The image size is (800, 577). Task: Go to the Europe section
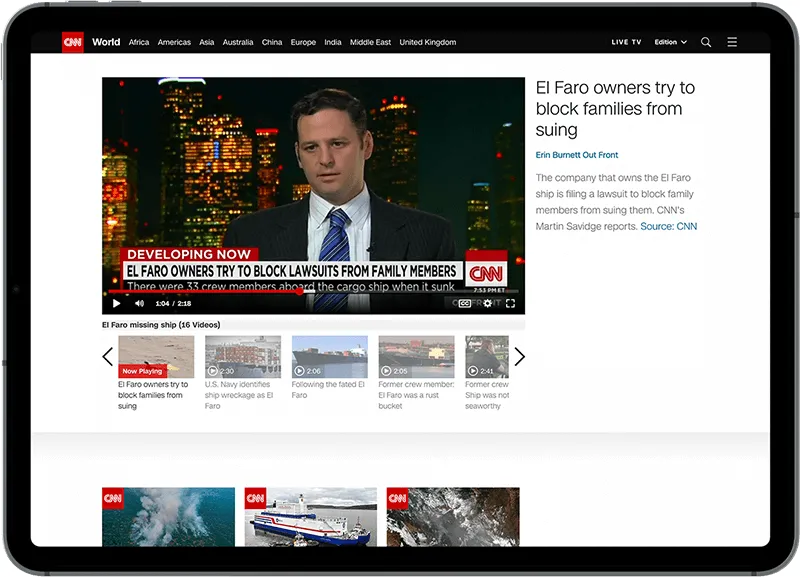(x=303, y=42)
